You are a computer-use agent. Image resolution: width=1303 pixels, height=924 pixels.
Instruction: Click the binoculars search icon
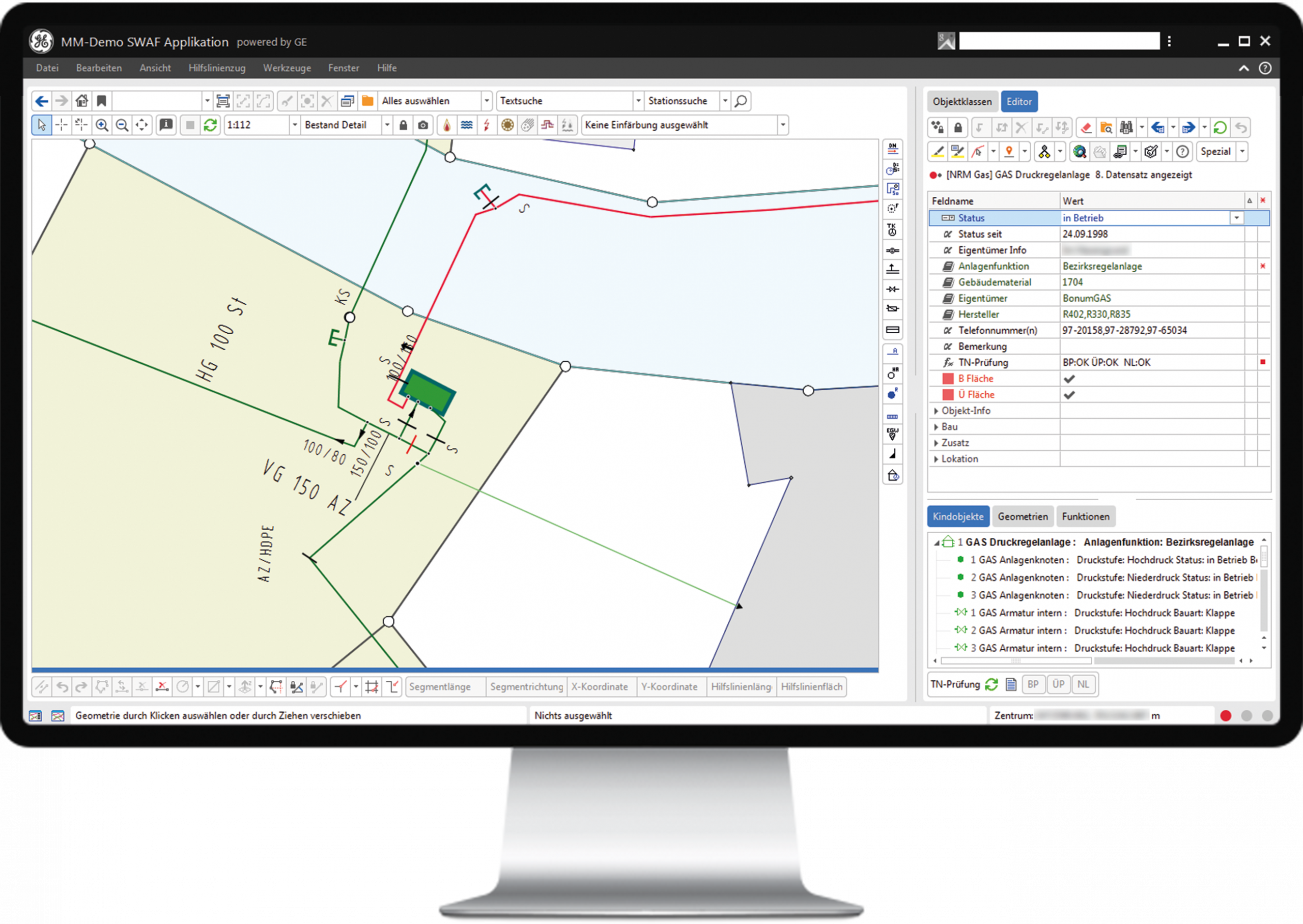point(1125,128)
